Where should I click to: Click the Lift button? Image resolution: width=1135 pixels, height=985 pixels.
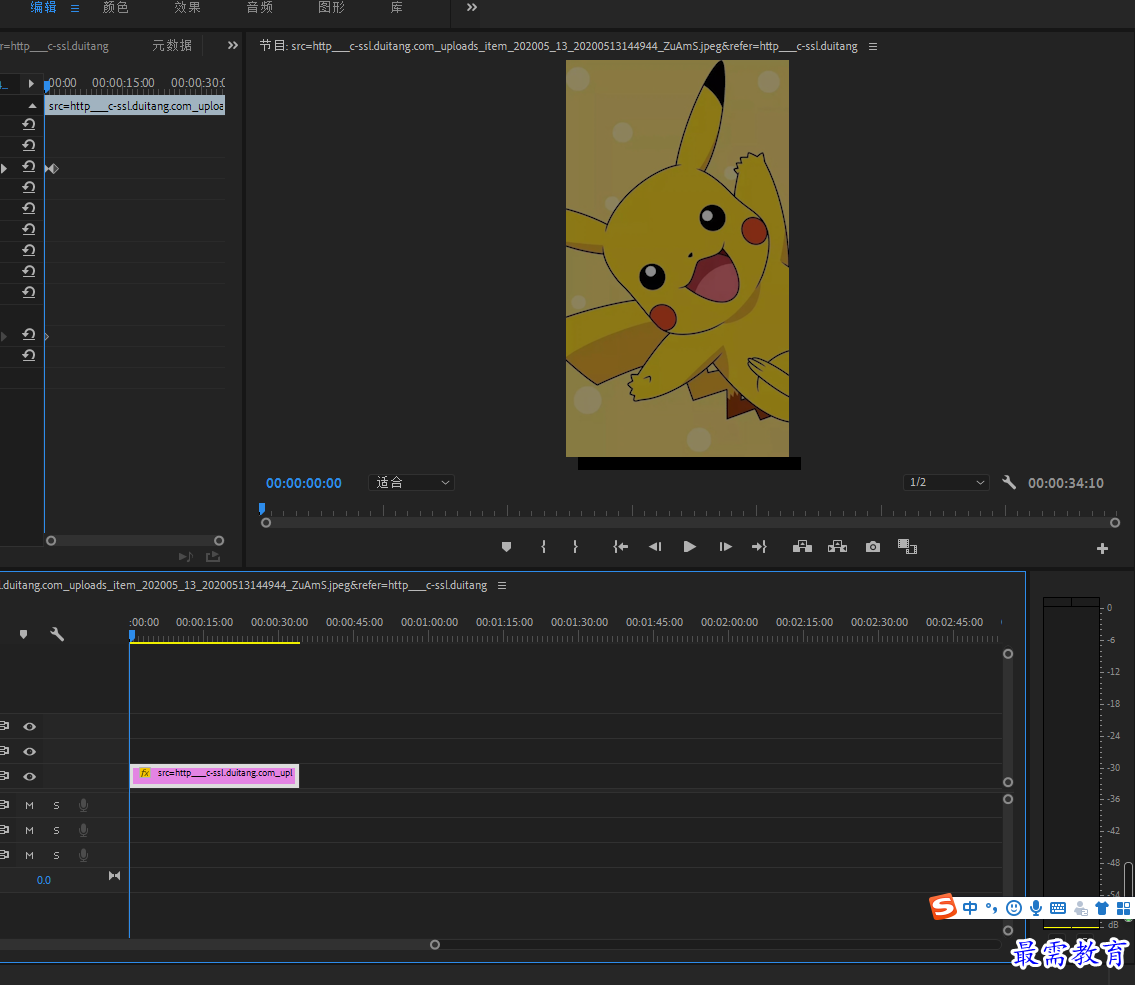coord(802,547)
